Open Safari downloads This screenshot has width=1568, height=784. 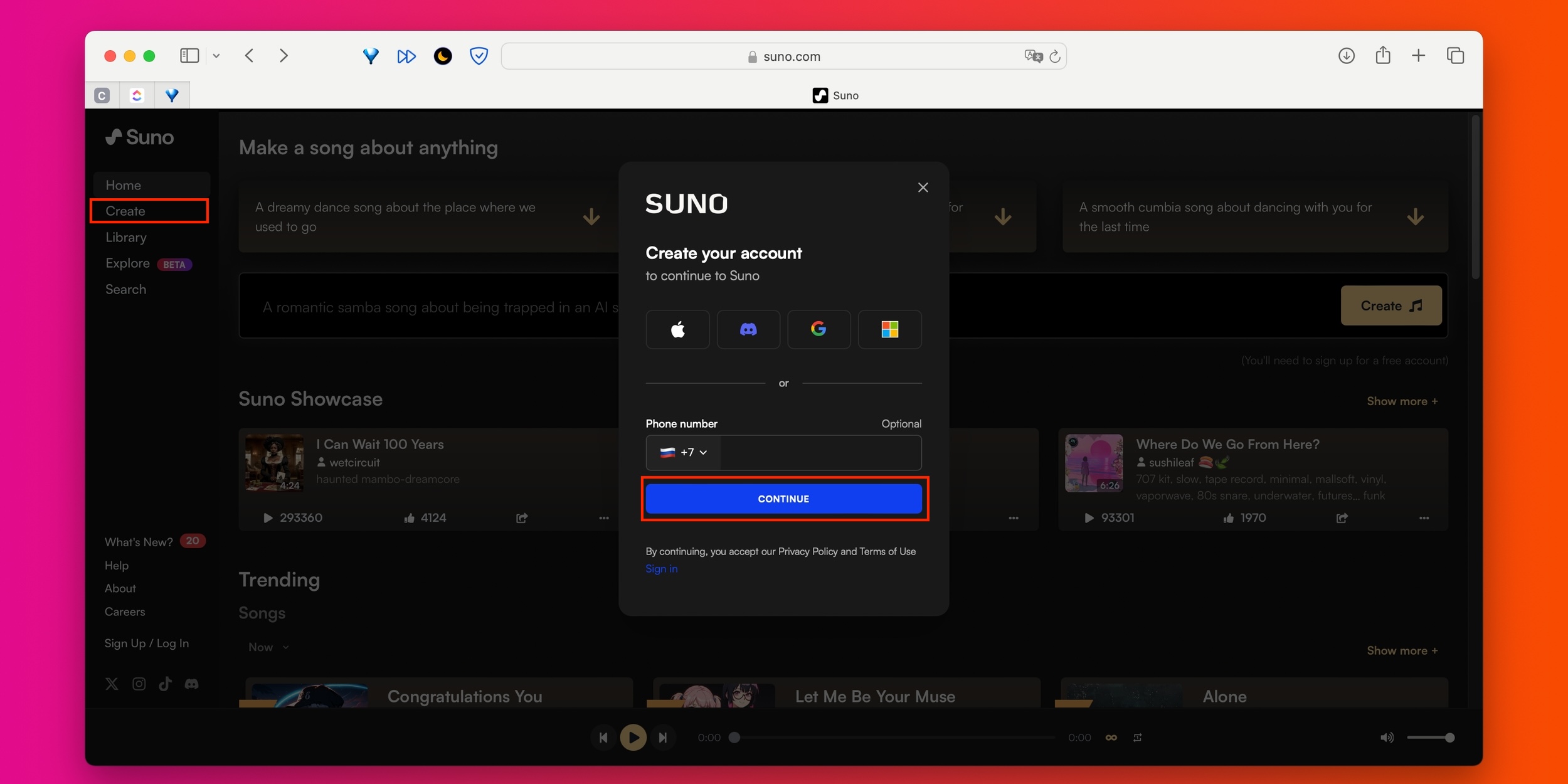tap(1346, 56)
